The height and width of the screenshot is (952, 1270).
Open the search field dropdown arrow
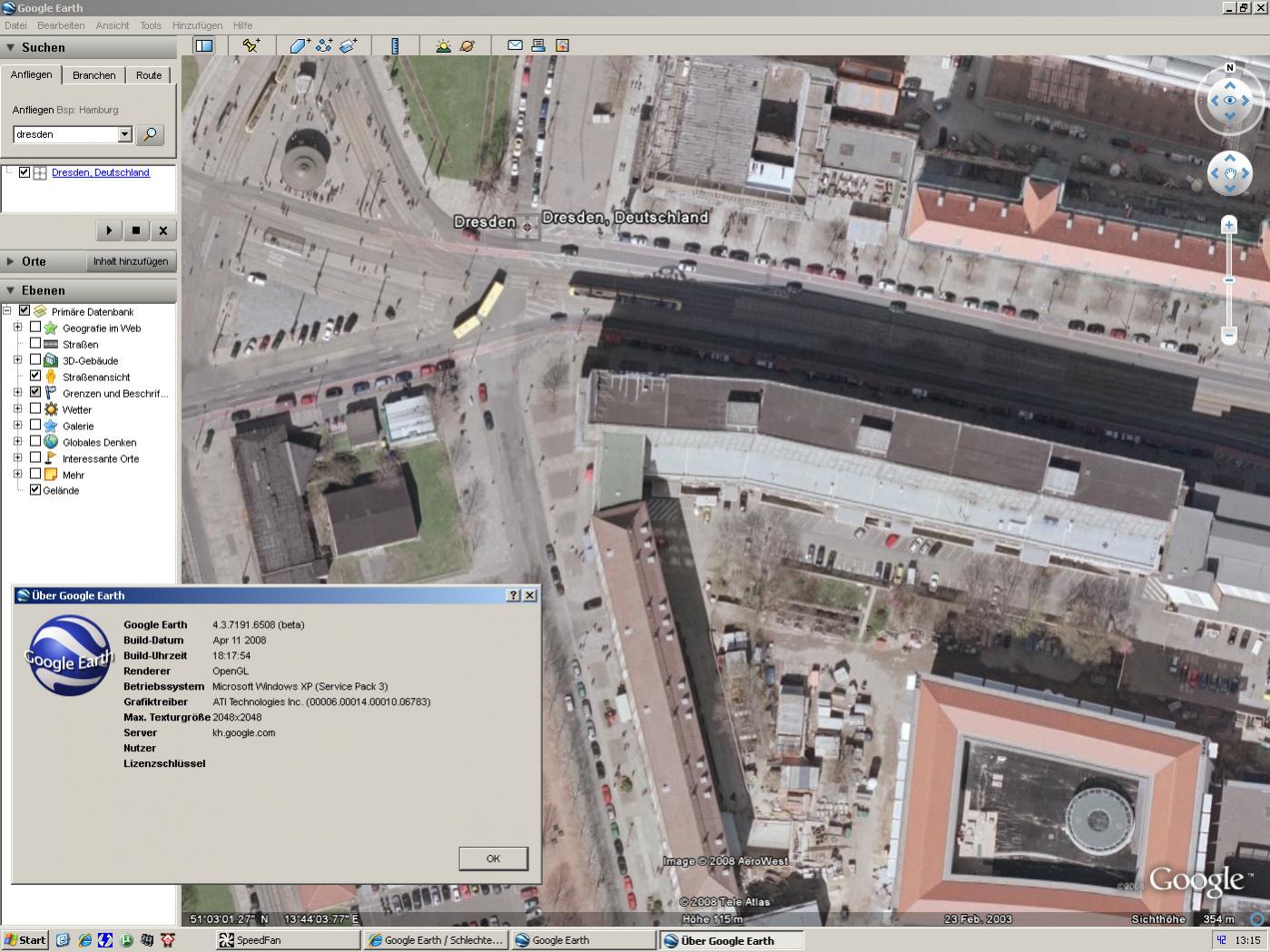tap(124, 134)
